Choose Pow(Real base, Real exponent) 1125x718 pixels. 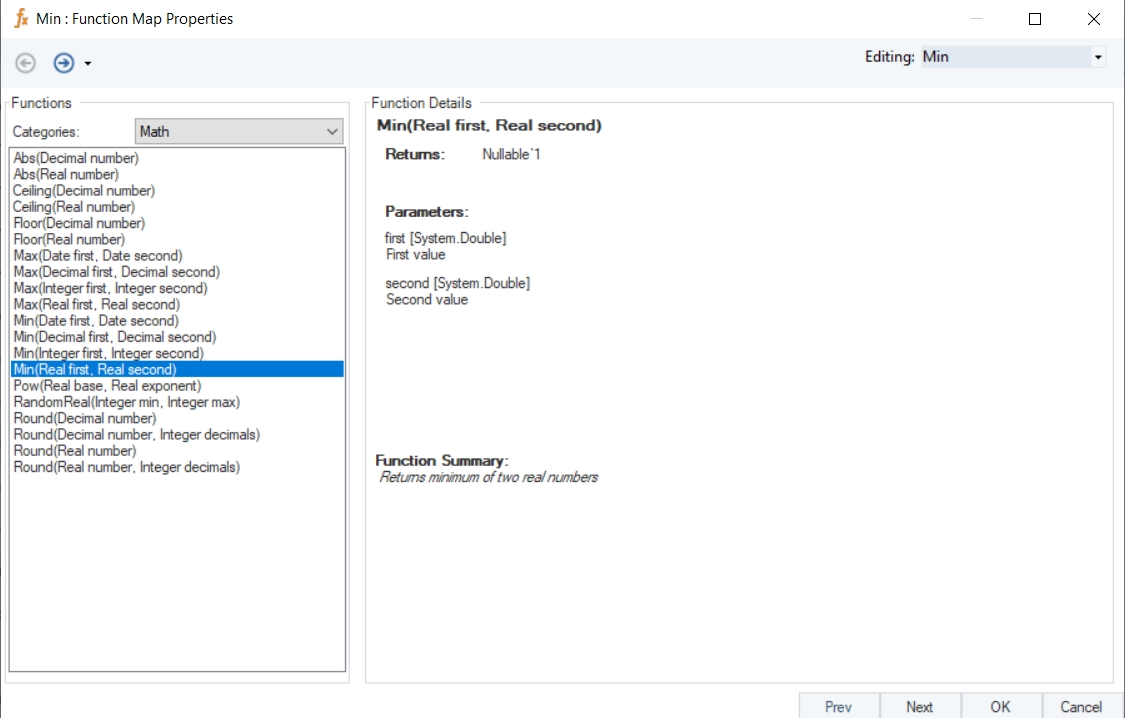pos(107,386)
